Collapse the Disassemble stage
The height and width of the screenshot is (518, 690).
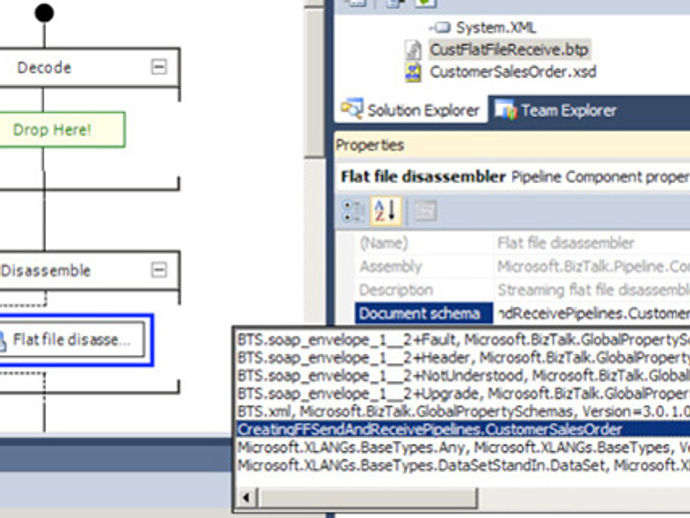[159, 269]
